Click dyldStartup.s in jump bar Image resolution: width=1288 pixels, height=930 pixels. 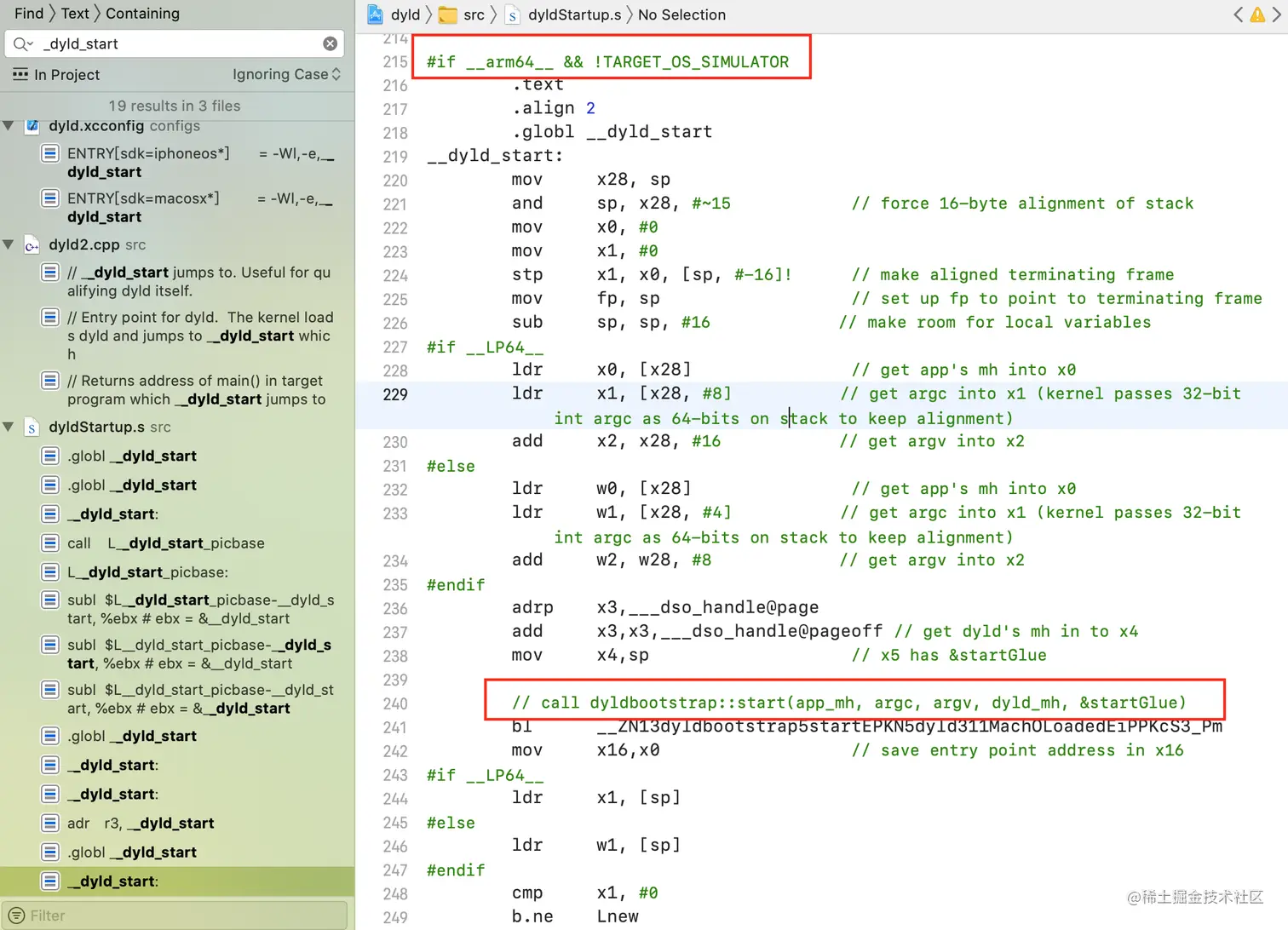563,14
